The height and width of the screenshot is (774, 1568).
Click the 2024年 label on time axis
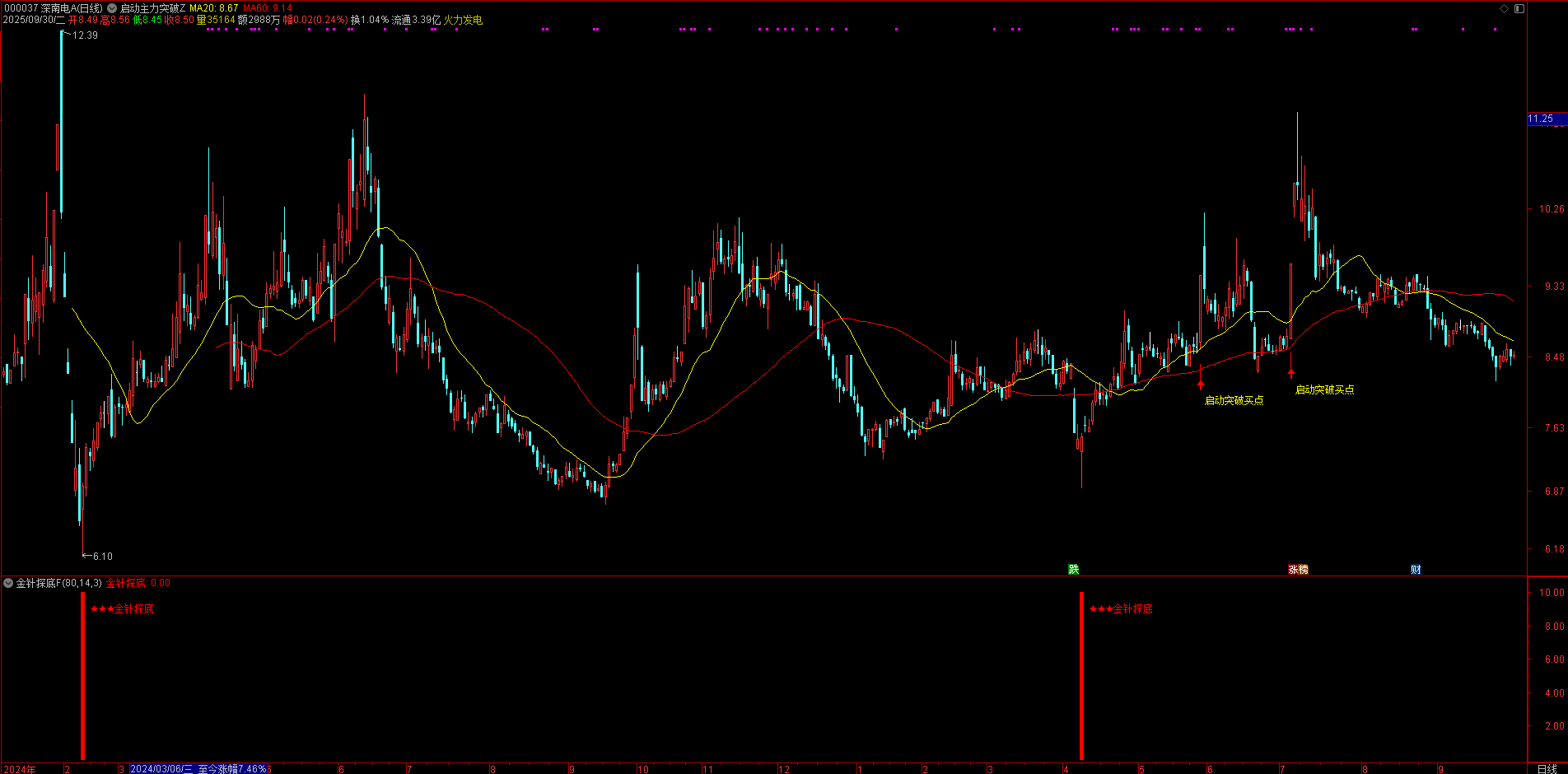[x=20, y=769]
